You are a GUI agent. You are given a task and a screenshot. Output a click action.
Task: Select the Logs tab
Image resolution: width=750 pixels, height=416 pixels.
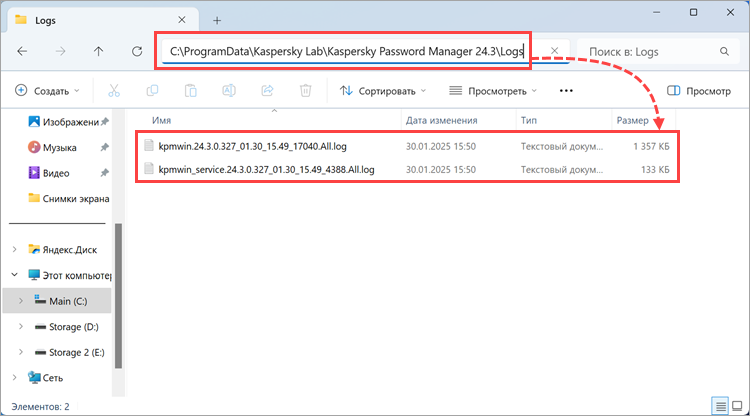[x=103, y=20]
